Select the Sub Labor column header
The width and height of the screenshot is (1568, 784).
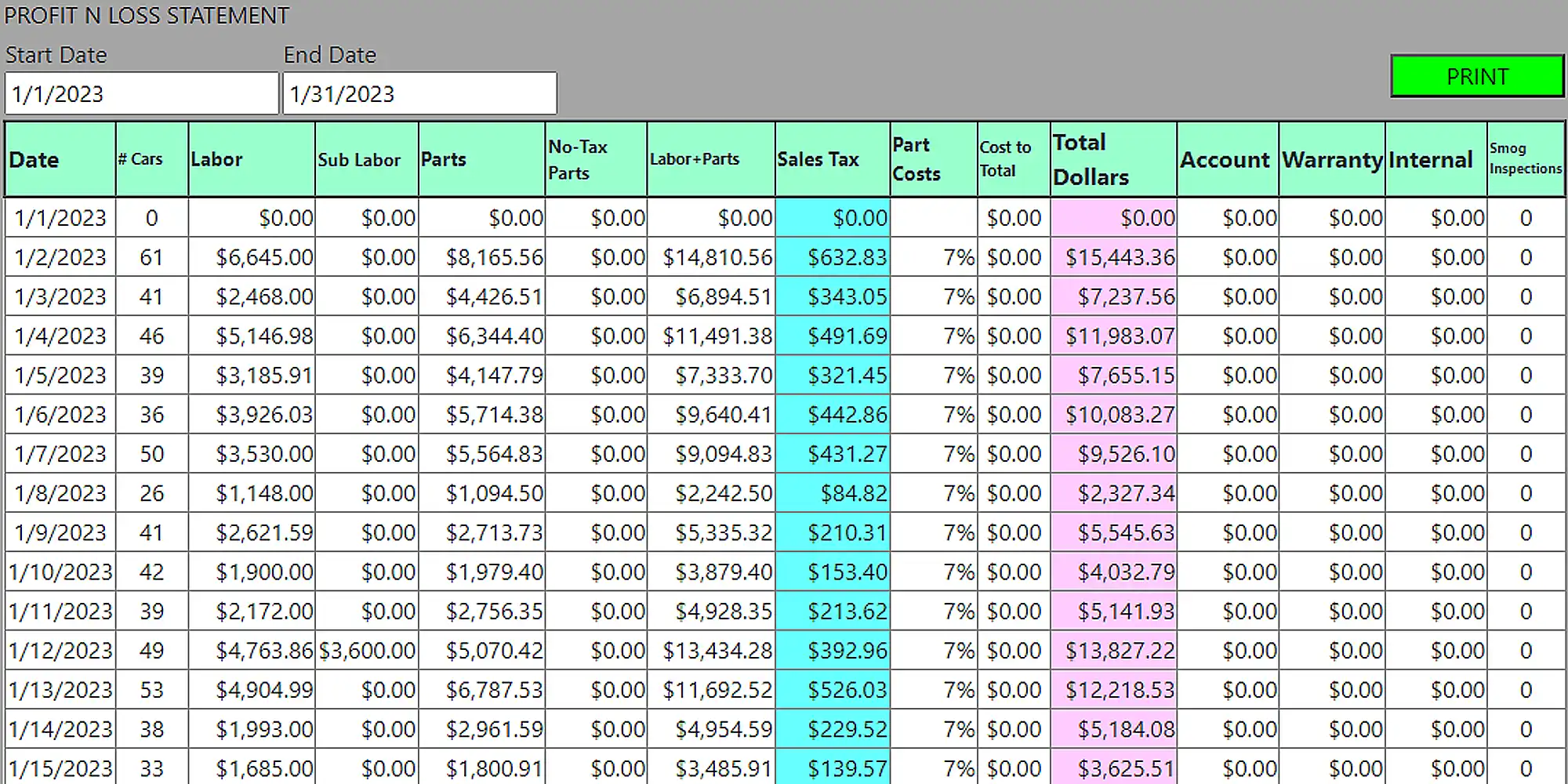367,159
